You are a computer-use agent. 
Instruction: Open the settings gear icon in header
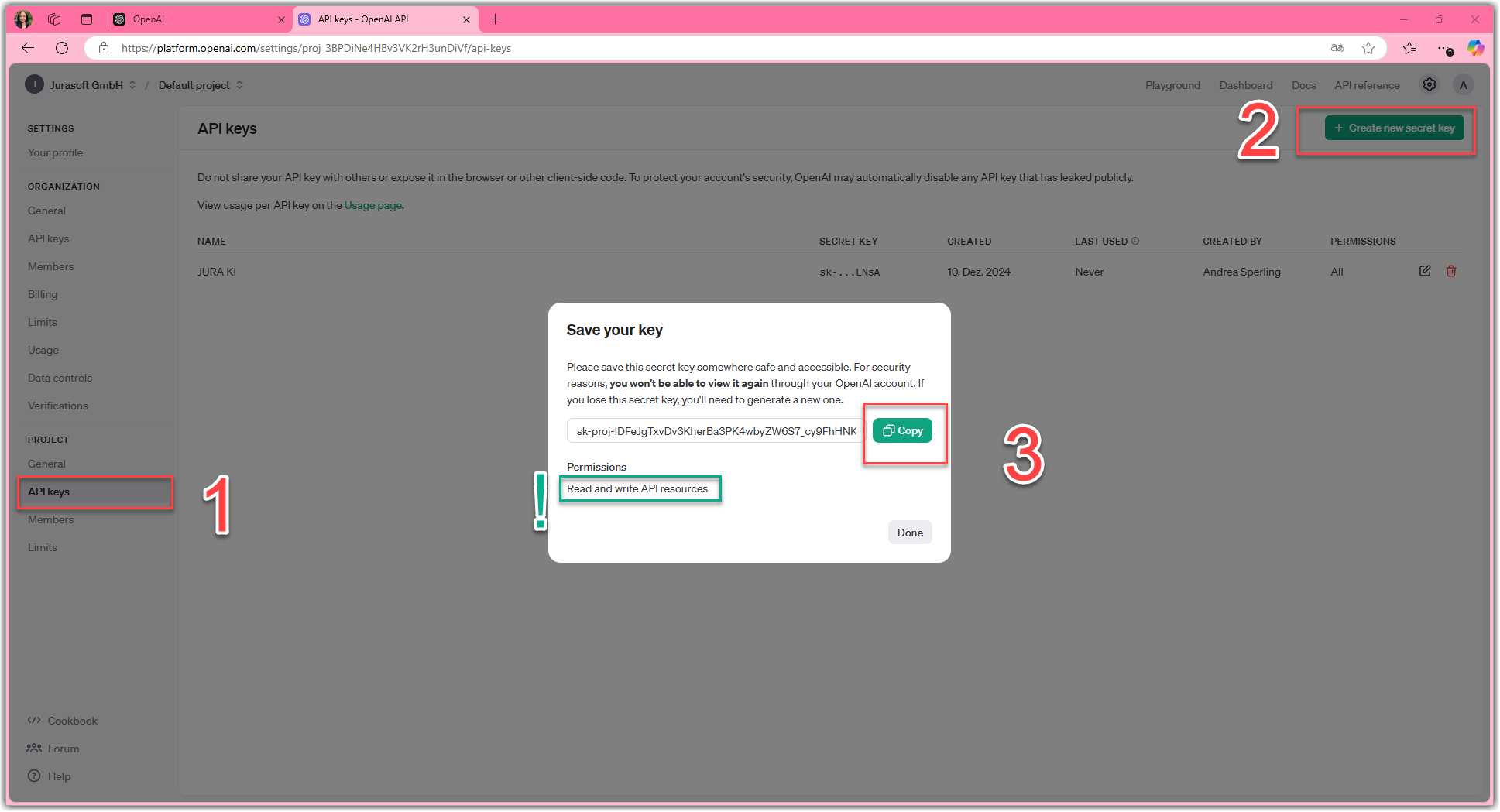pos(1429,85)
